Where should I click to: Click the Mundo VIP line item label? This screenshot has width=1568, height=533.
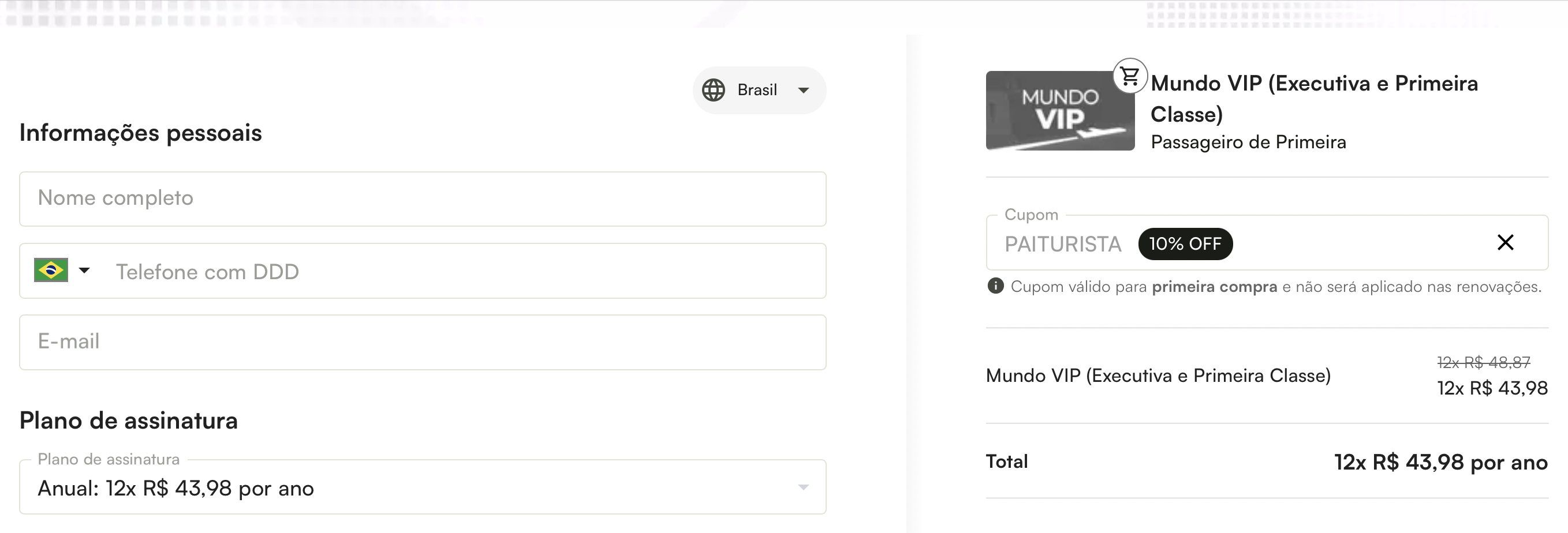point(1158,376)
